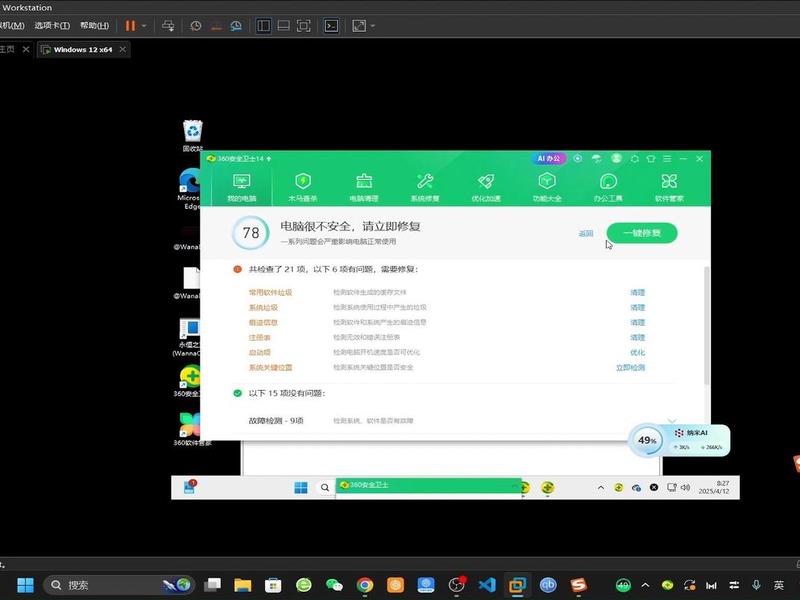
Task: Click the 360 results list scrollbar
Action: [x=707, y=326]
